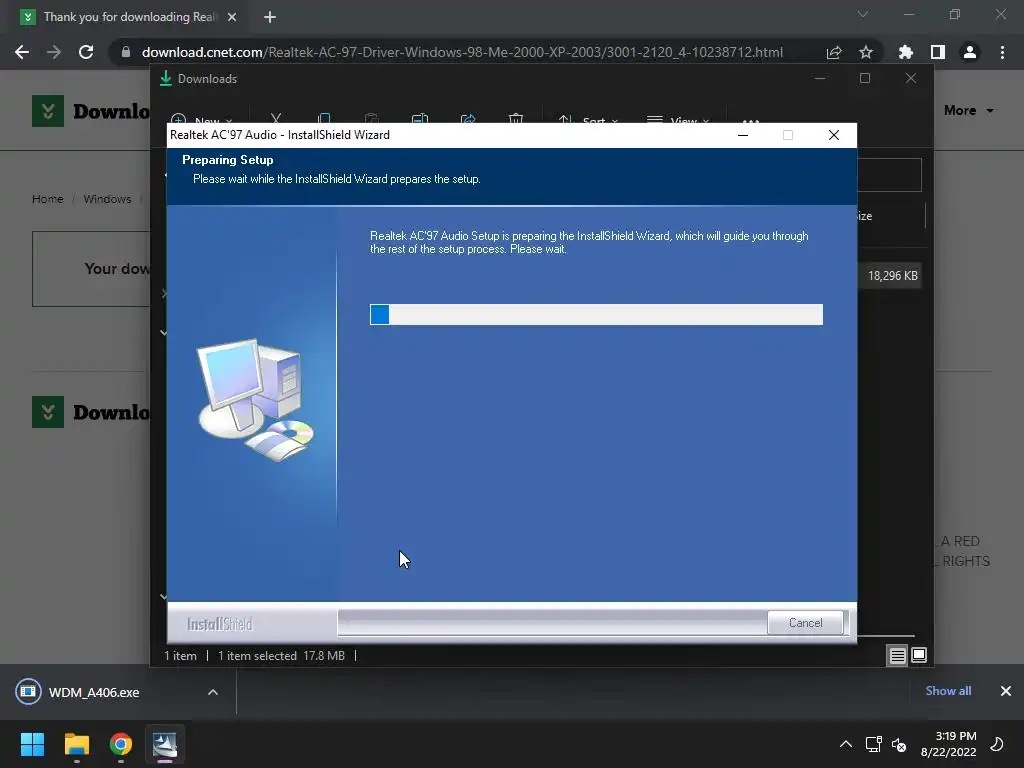Image resolution: width=1024 pixels, height=768 pixels.
Task: Switch Downloads window to details view
Action: point(898,655)
